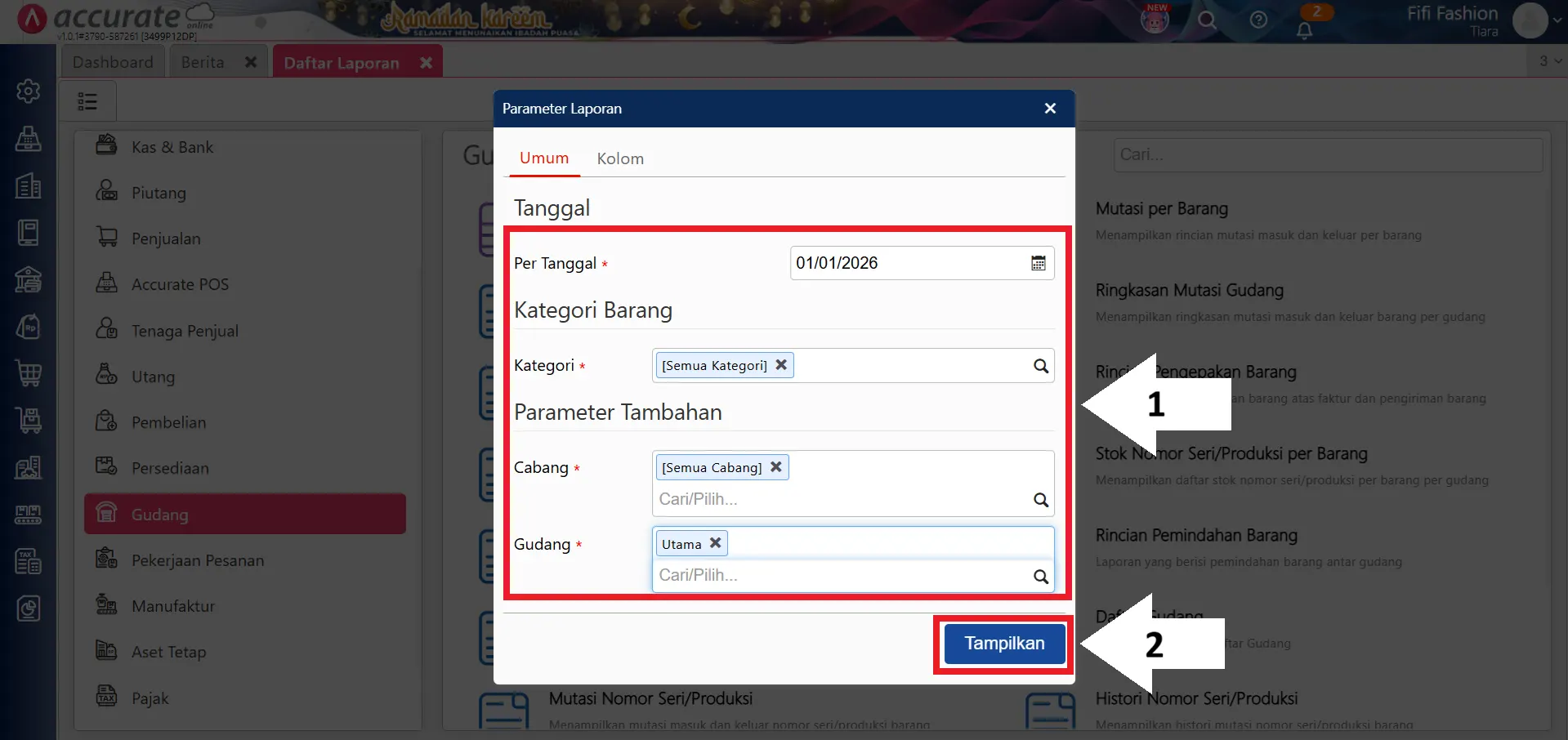
Task: Click the search icon in Kategori field
Action: [1040, 366]
